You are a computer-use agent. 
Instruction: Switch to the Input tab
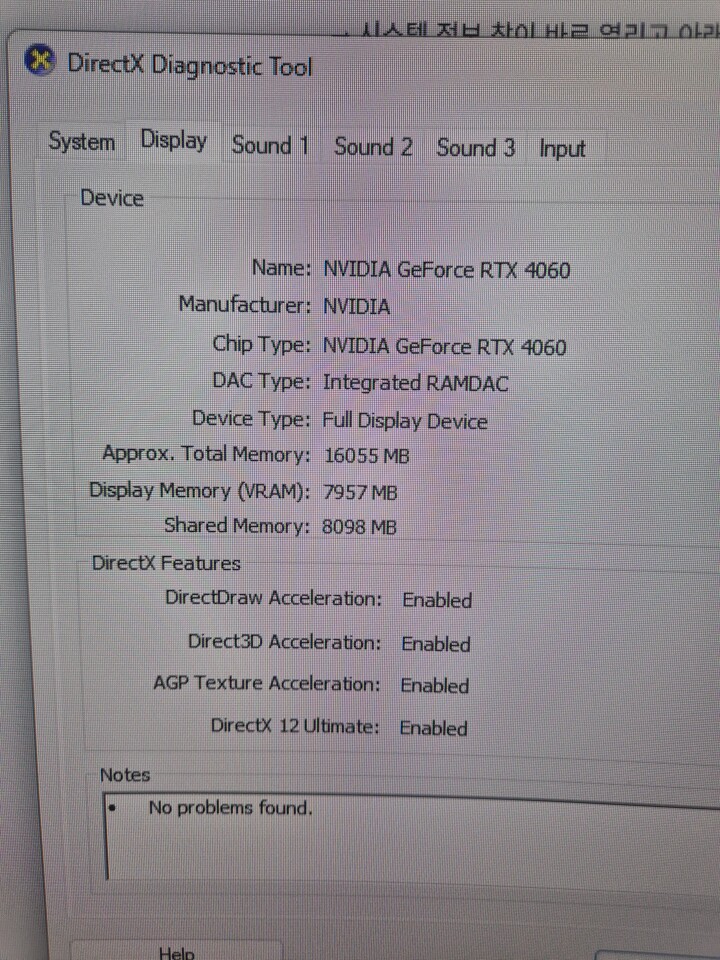tap(562, 149)
